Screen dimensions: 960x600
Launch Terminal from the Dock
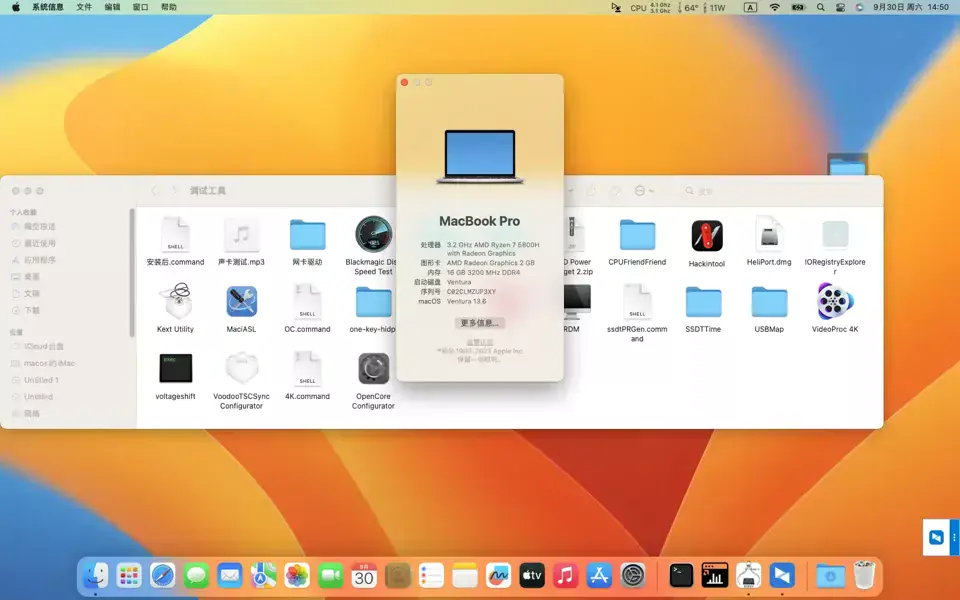681,576
